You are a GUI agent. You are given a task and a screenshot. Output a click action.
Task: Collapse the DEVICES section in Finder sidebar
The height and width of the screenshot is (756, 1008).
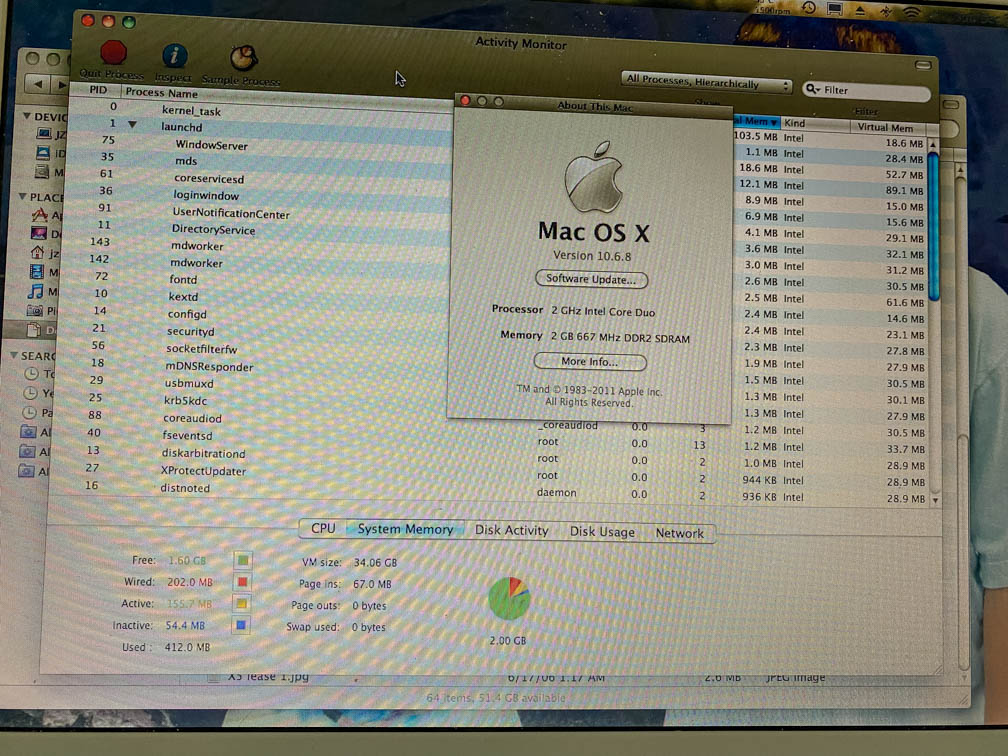[26, 116]
